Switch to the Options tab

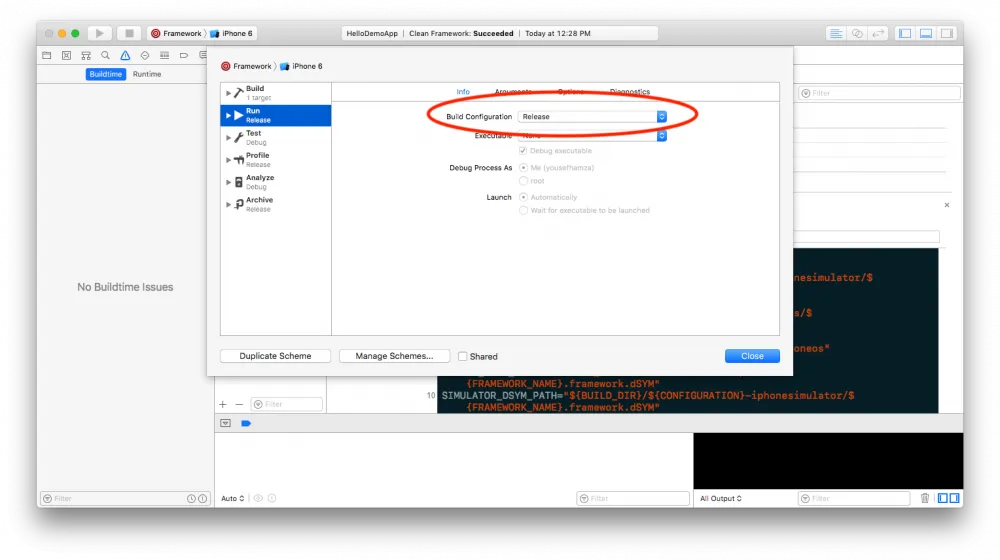coord(571,92)
